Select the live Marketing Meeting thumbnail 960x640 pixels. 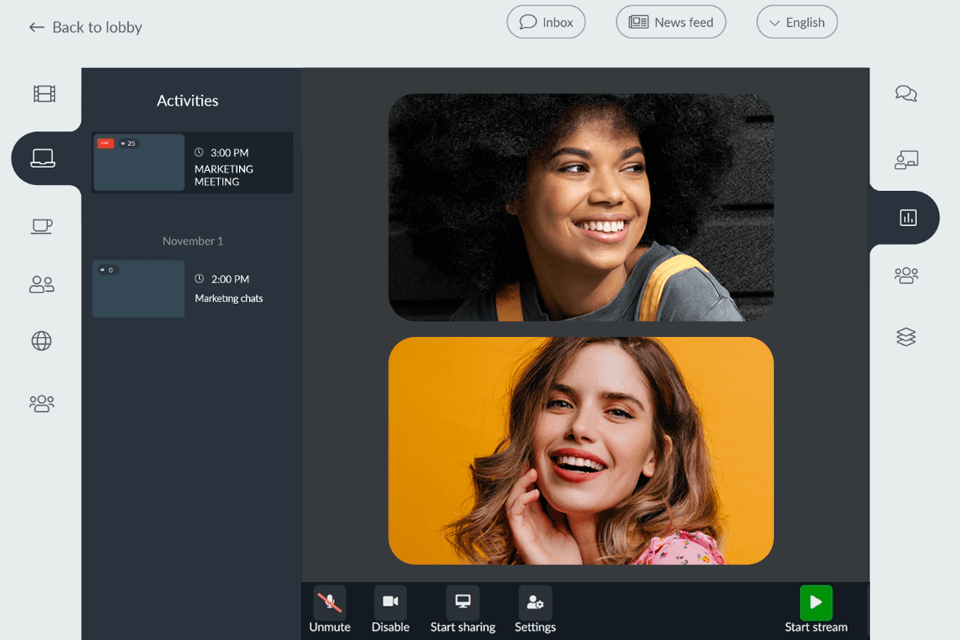point(138,162)
